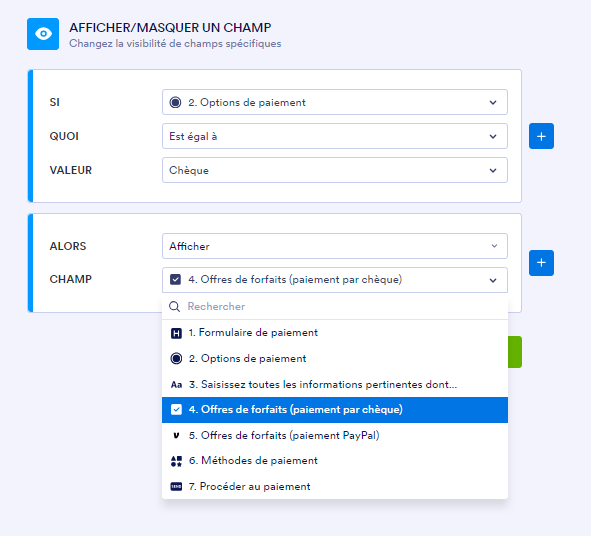Add another action with lower plus button
The height and width of the screenshot is (536, 591).
point(541,263)
